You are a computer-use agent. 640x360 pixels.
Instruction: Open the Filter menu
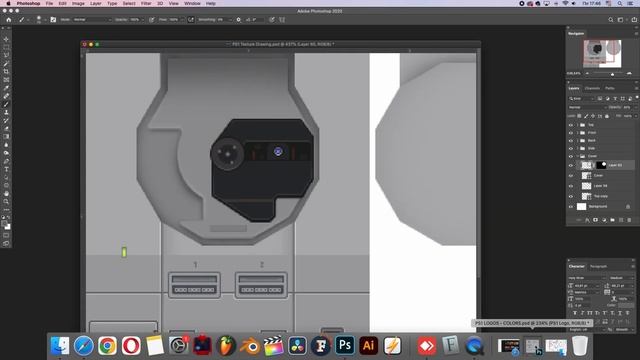click(x=146, y=3)
